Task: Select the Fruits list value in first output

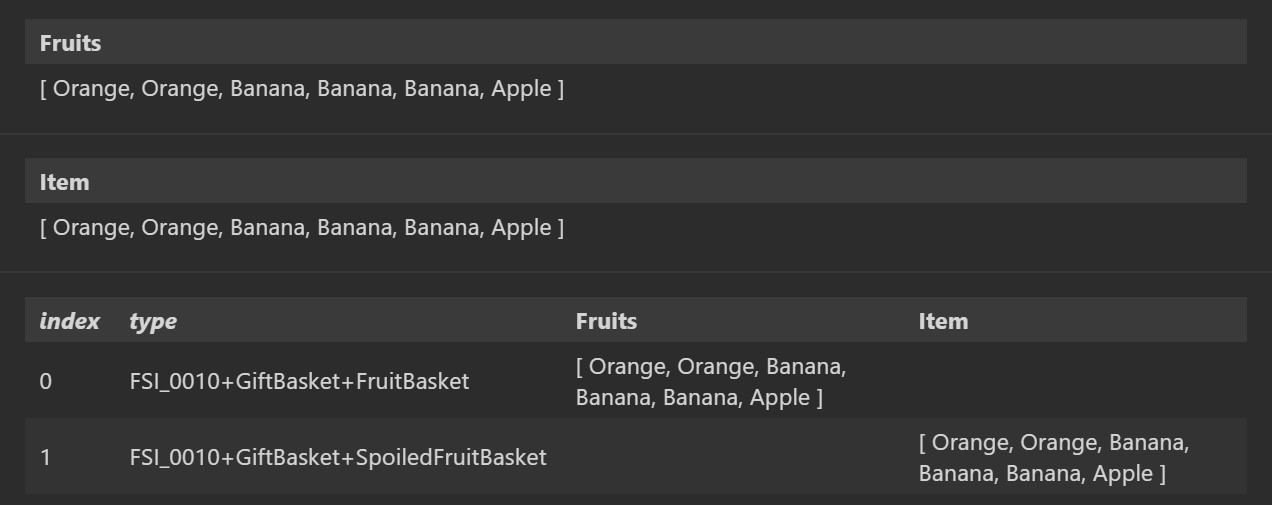Action: pos(302,89)
